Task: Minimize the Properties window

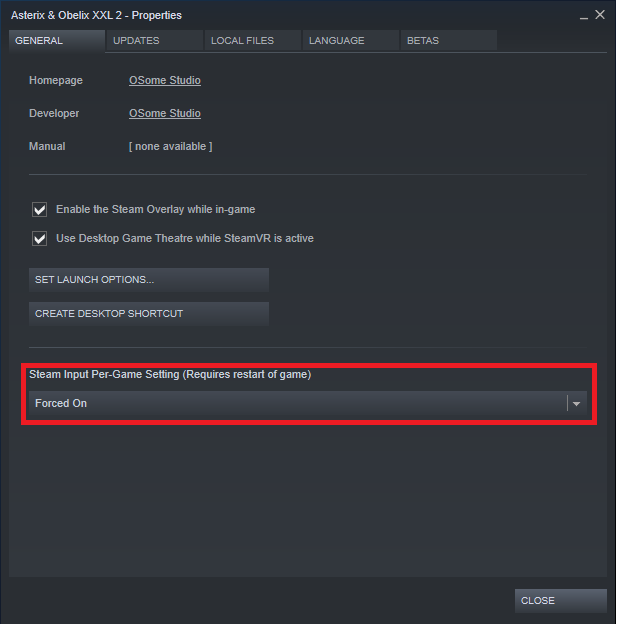Action: click(x=584, y=16)
